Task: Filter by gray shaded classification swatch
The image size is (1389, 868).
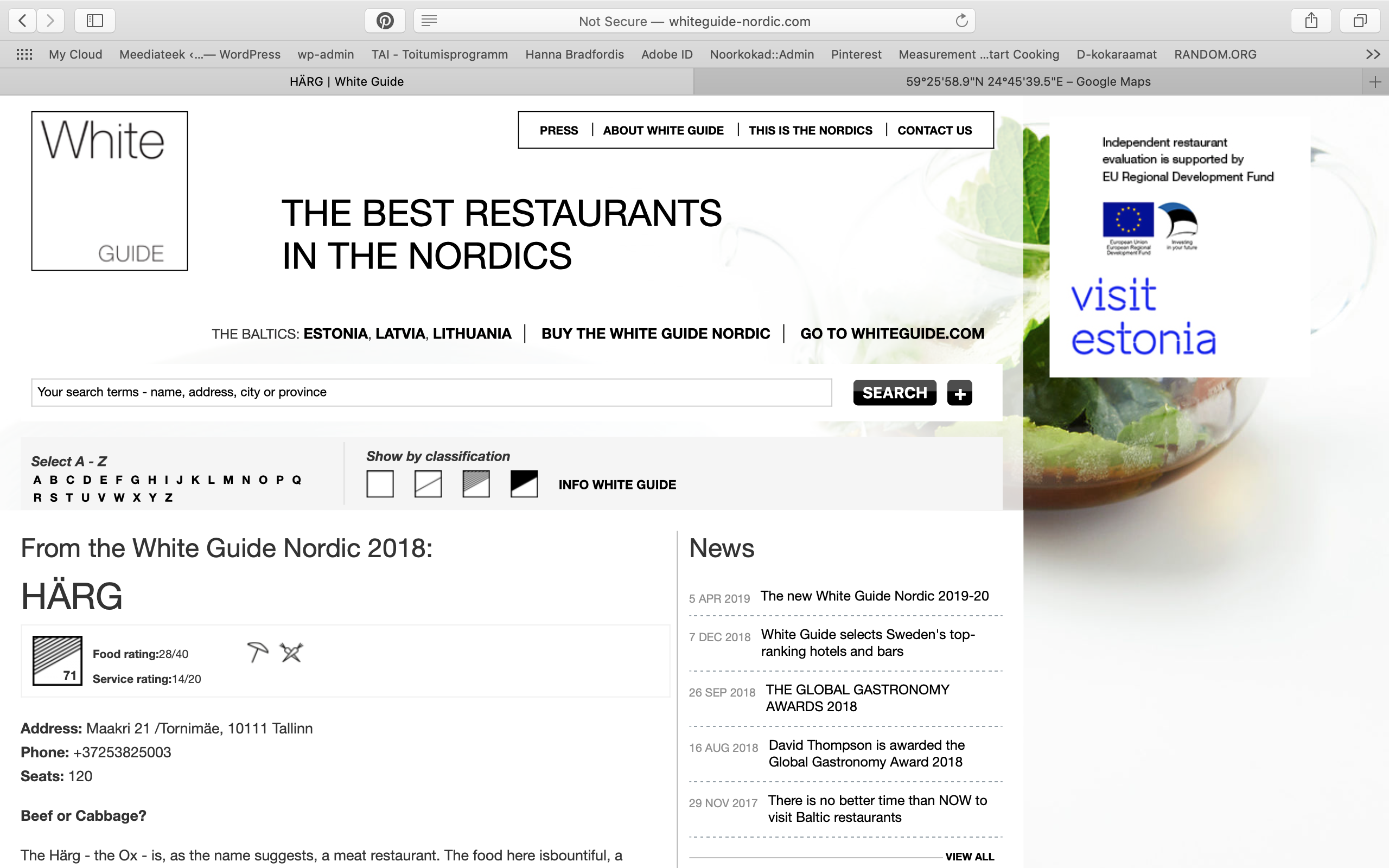Action: coord(476,484)
